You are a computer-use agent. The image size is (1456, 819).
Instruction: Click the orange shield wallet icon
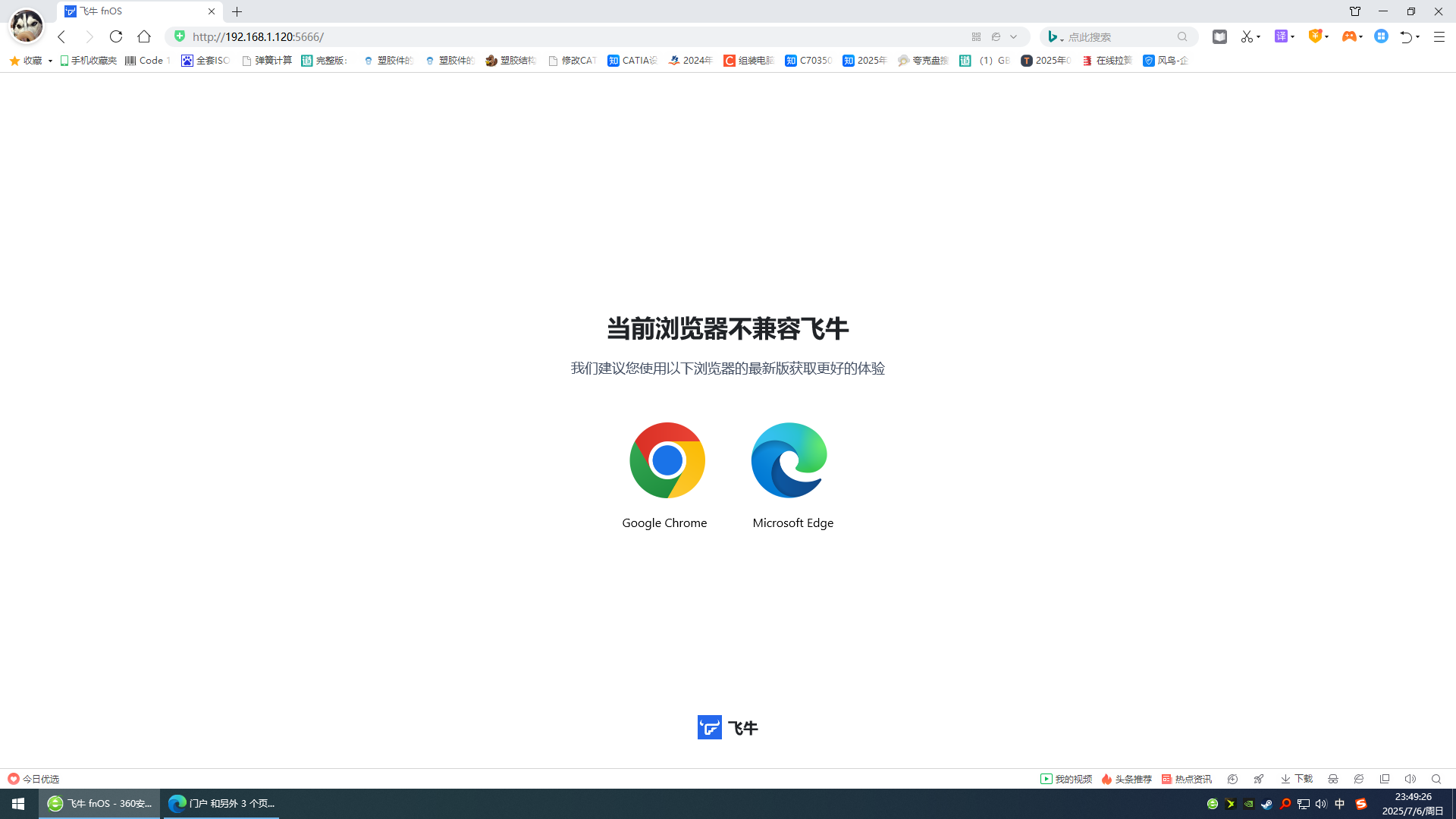[1316, 36]
